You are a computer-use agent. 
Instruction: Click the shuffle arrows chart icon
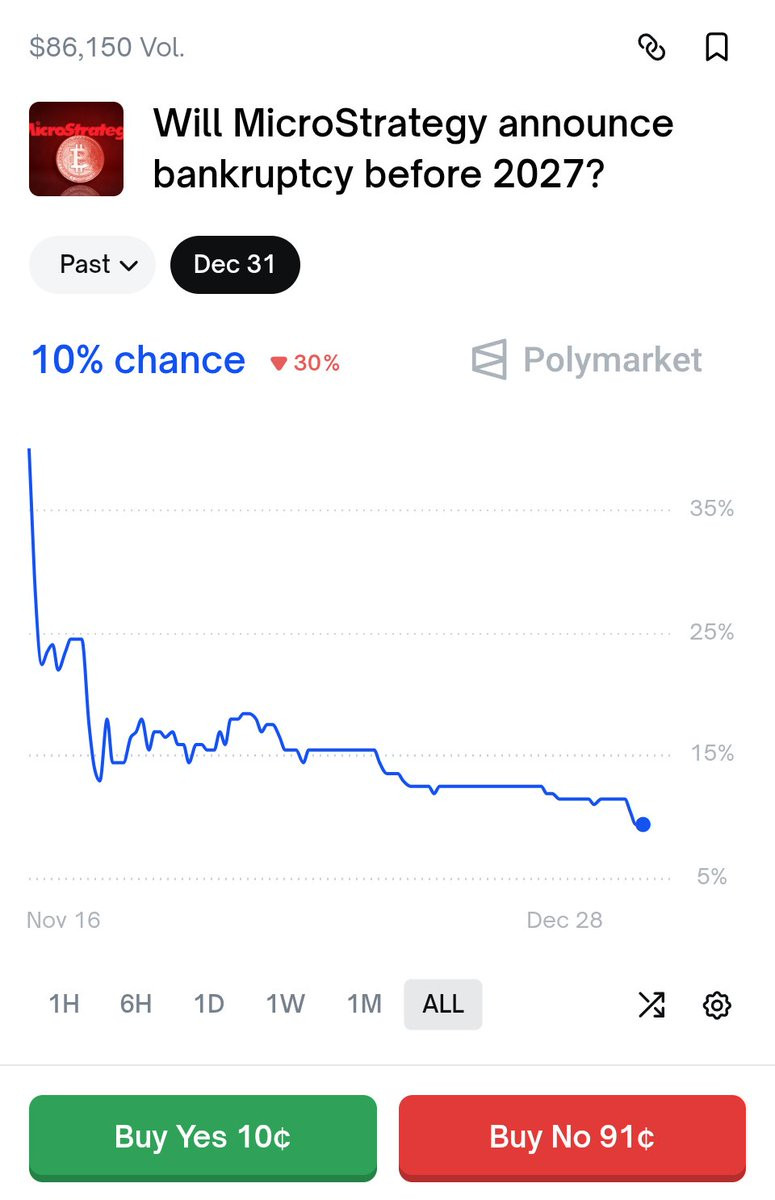[651, 1005]
